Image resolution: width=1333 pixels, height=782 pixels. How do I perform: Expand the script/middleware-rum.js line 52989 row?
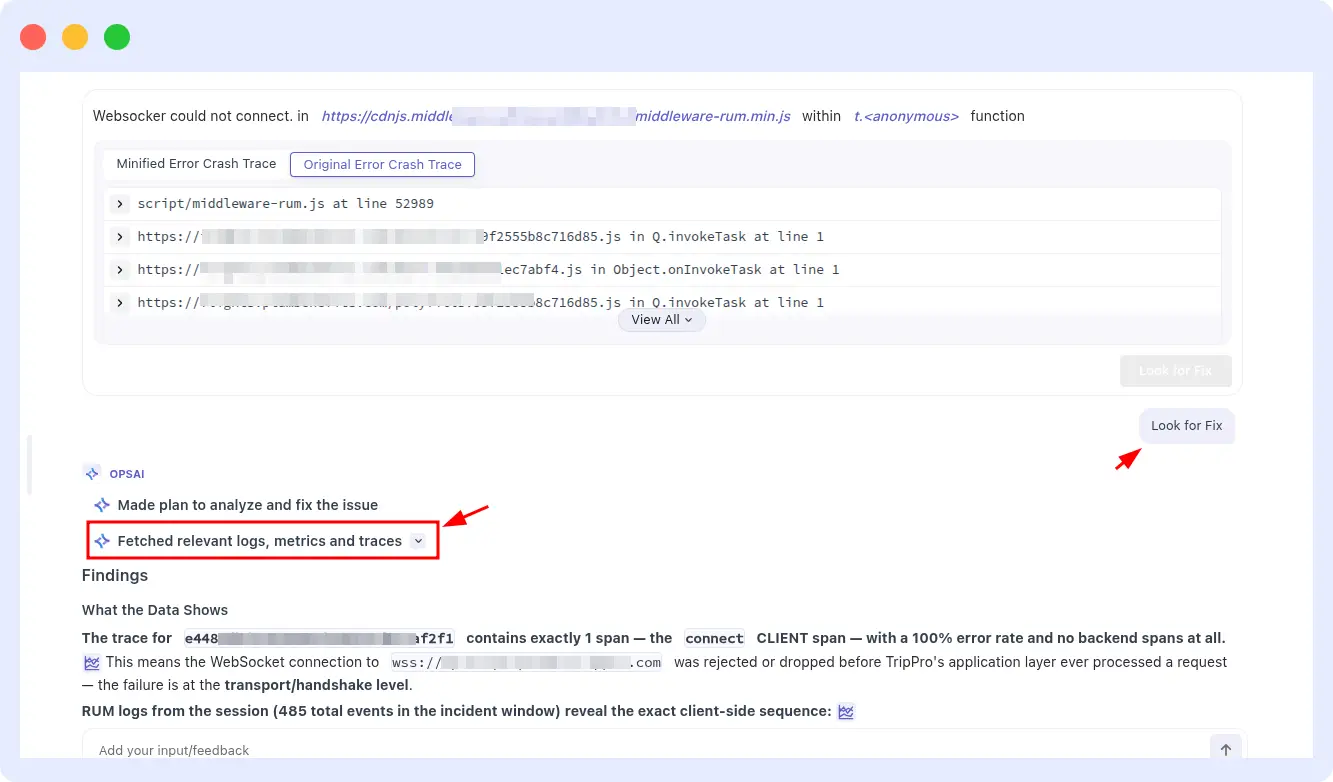(119, 204)
